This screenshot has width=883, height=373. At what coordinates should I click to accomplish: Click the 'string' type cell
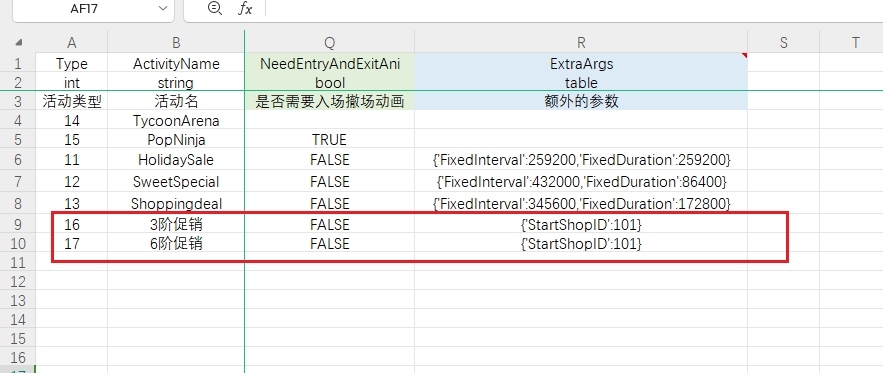coord(176,82)
